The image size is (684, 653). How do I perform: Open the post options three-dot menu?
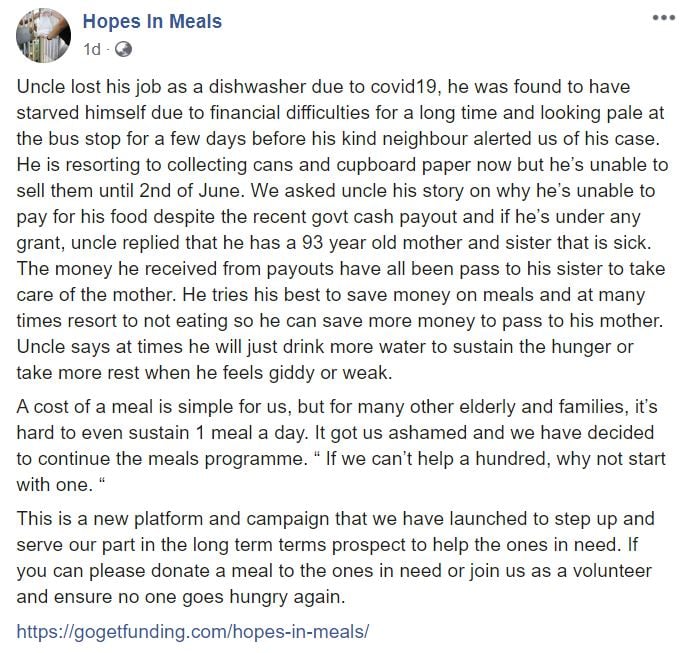tap(660, 18)
